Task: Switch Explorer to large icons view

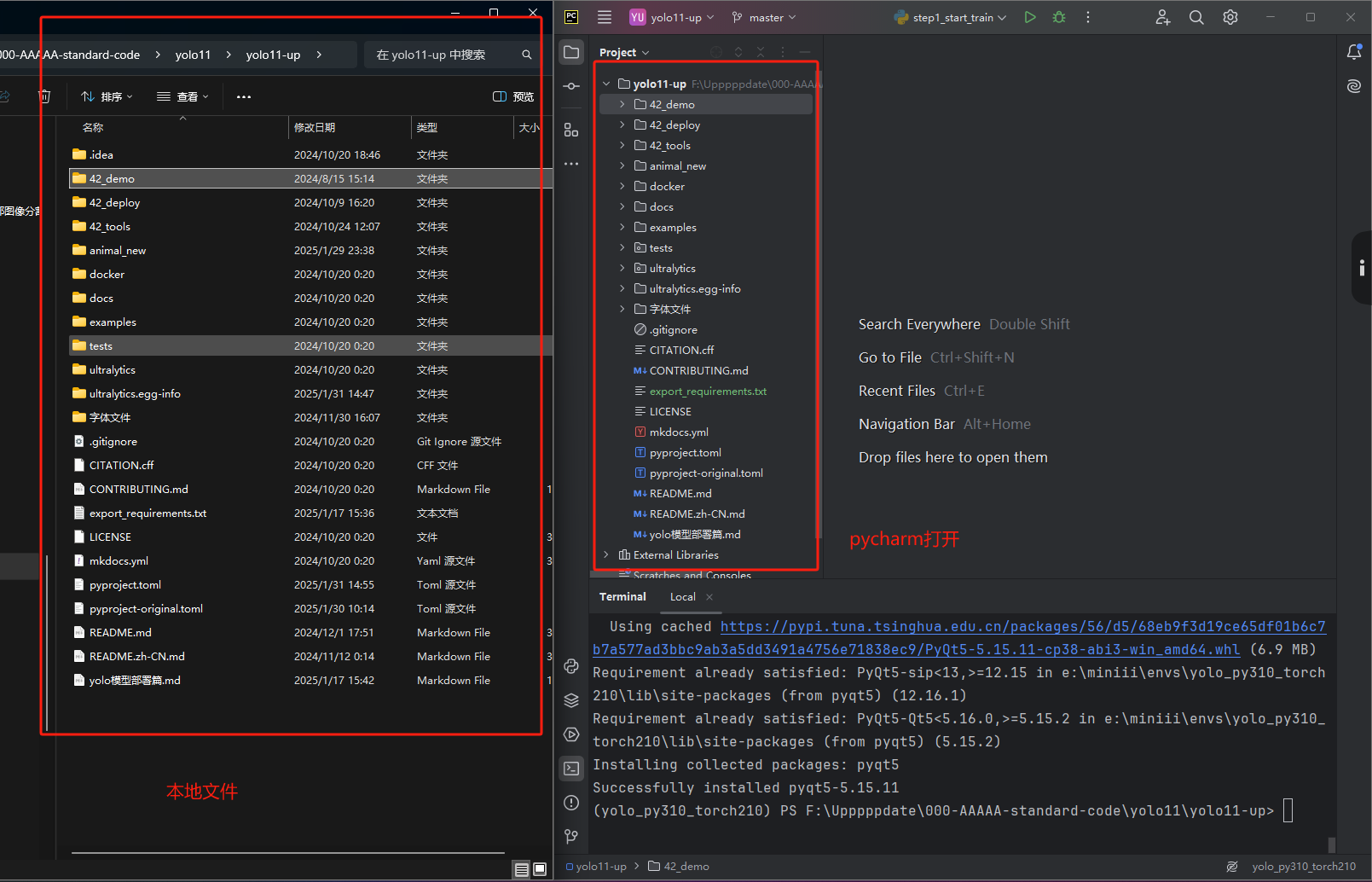Action: [540, 869]
